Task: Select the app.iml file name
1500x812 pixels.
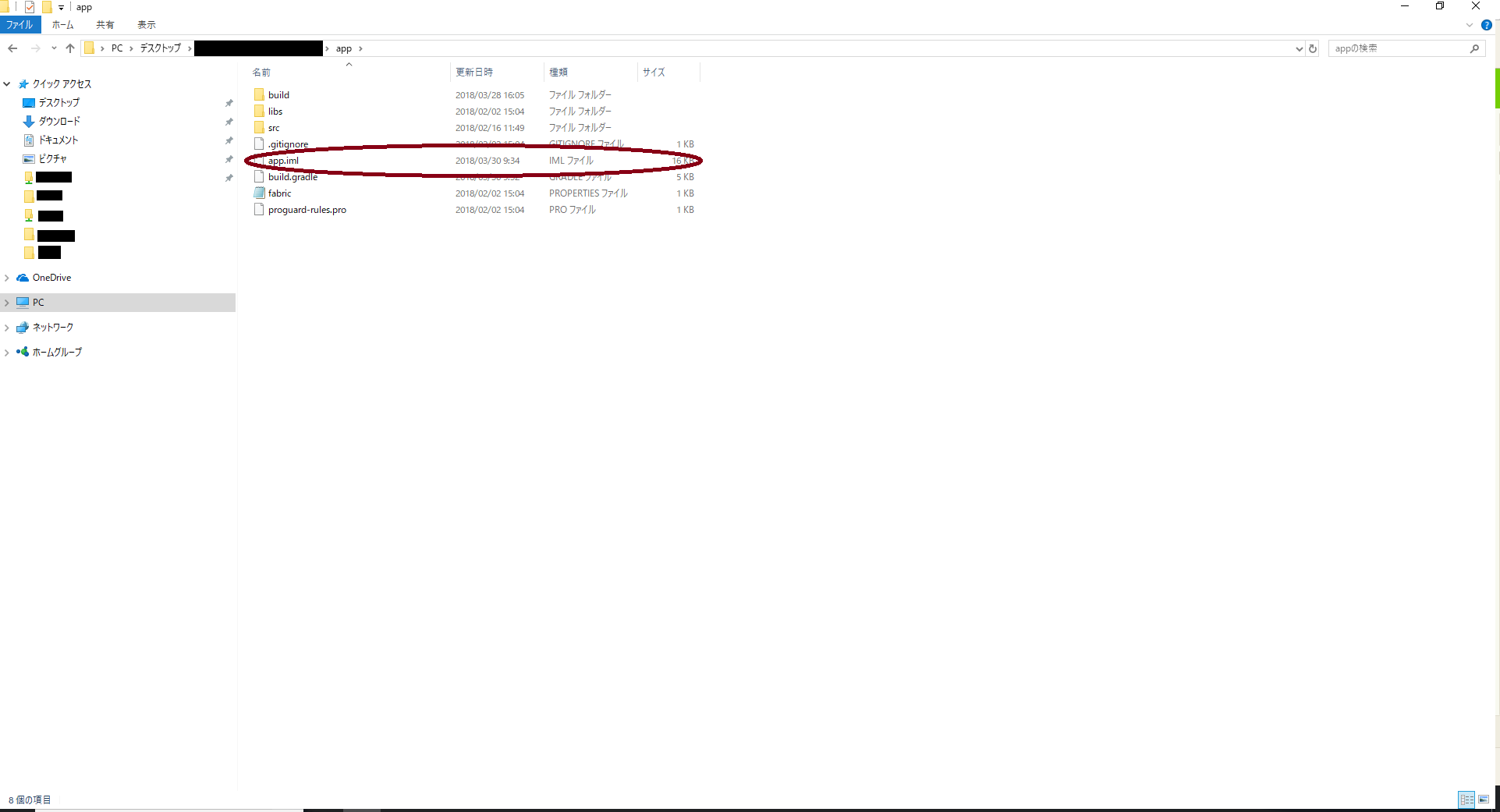Action: tap(283, 161)
